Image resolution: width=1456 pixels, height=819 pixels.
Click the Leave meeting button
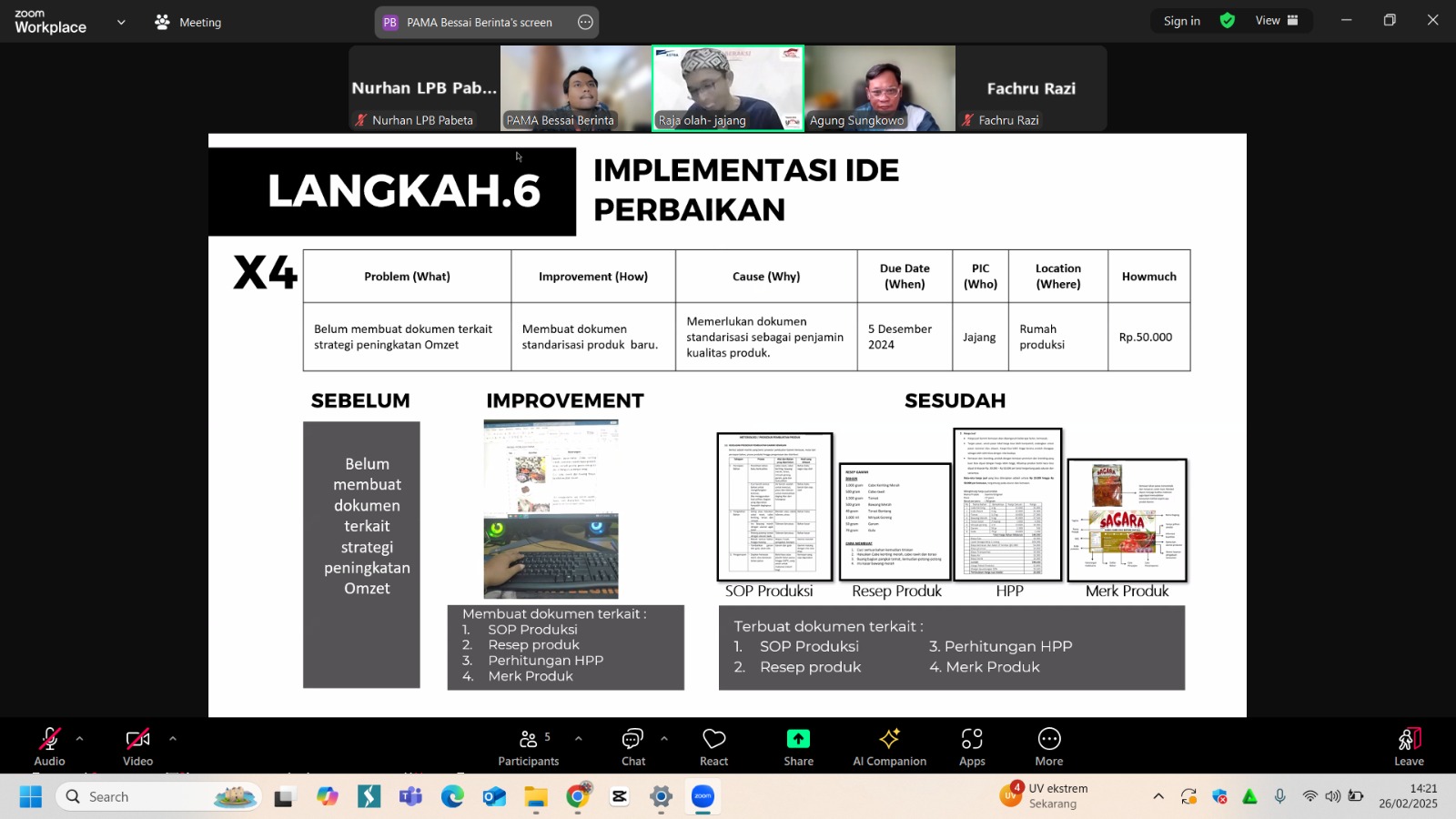[1408, 746]
